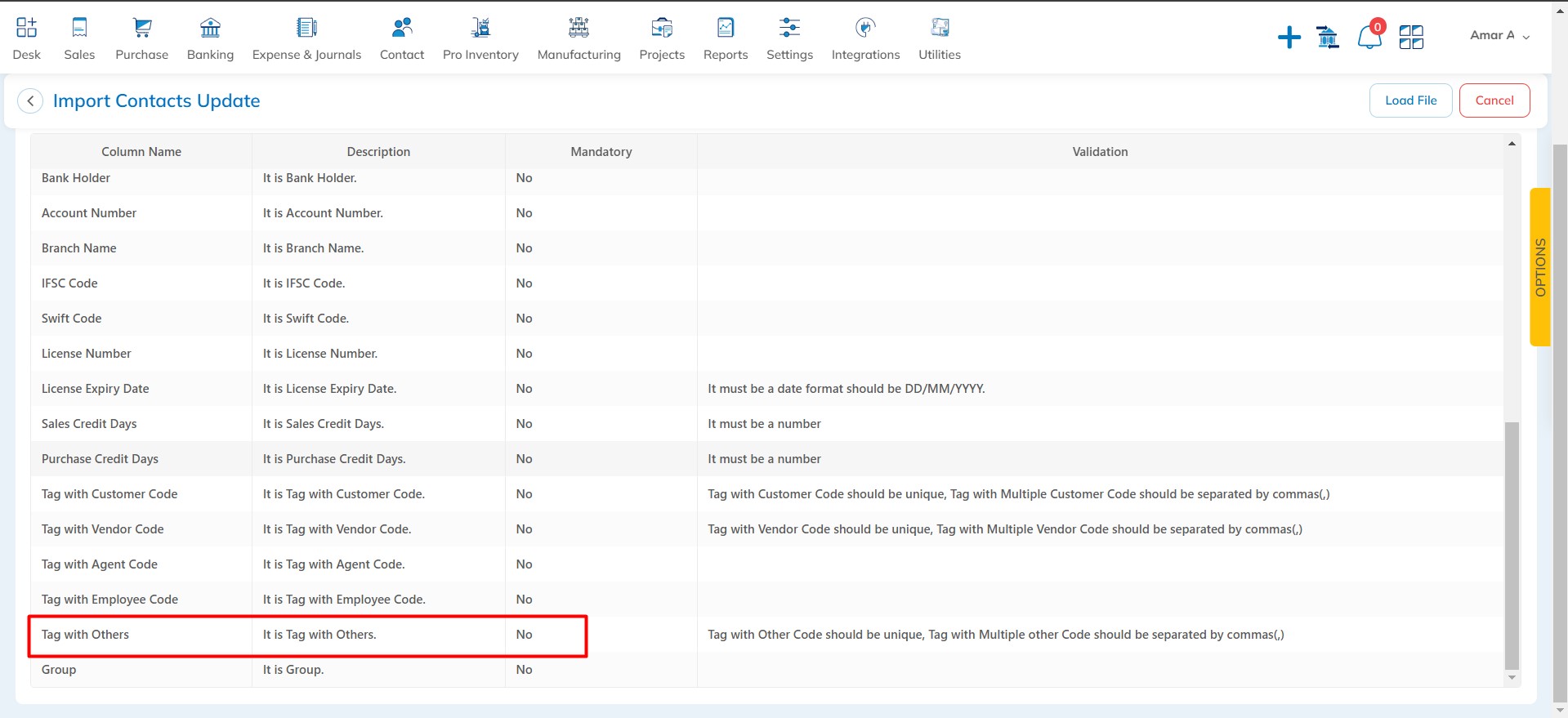Screen dimensions: 1568x718
Task: Click the Cancel button
Action: [1494, 100]
